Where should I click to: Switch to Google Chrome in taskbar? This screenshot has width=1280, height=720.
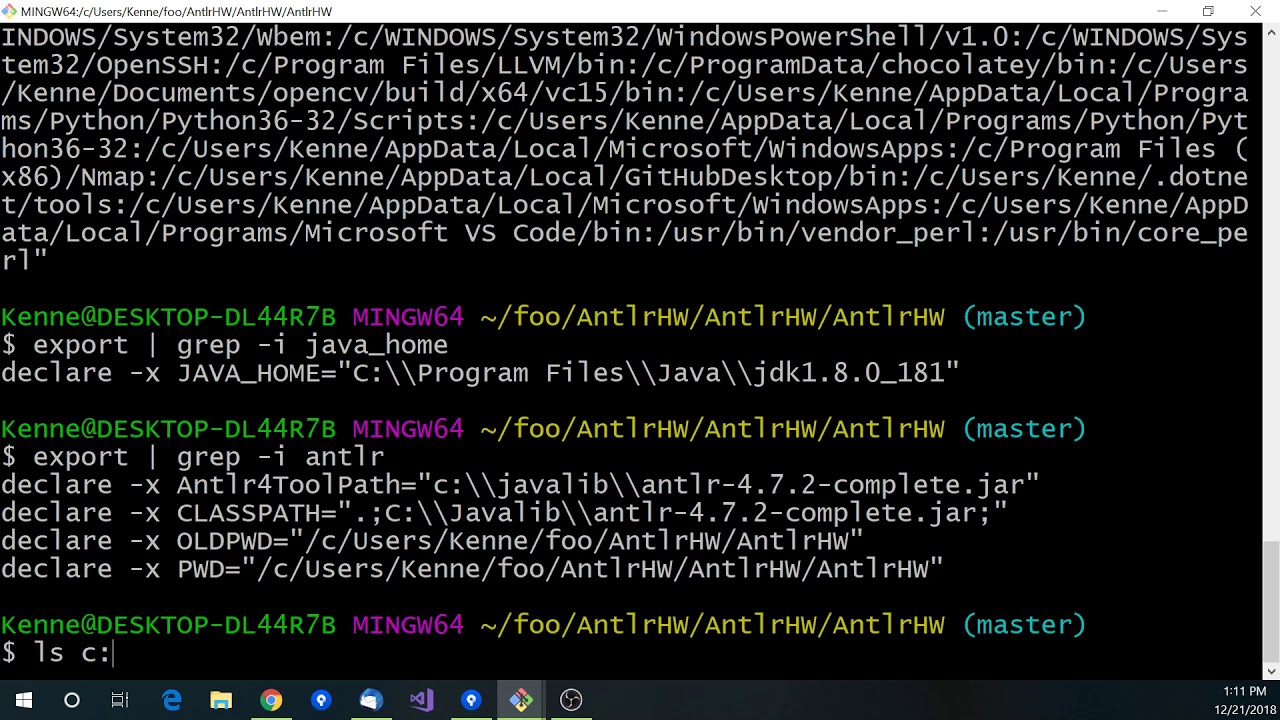271,700
